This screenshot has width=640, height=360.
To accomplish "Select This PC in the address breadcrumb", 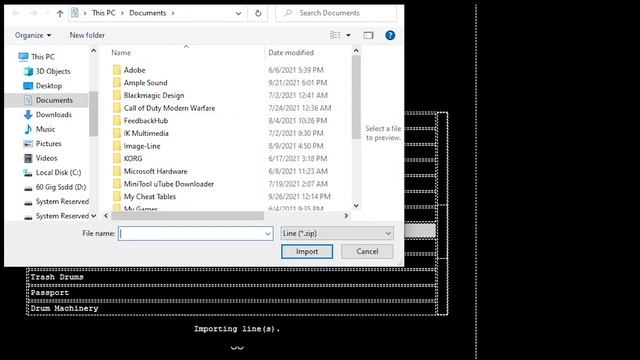I will click(103, 13).
